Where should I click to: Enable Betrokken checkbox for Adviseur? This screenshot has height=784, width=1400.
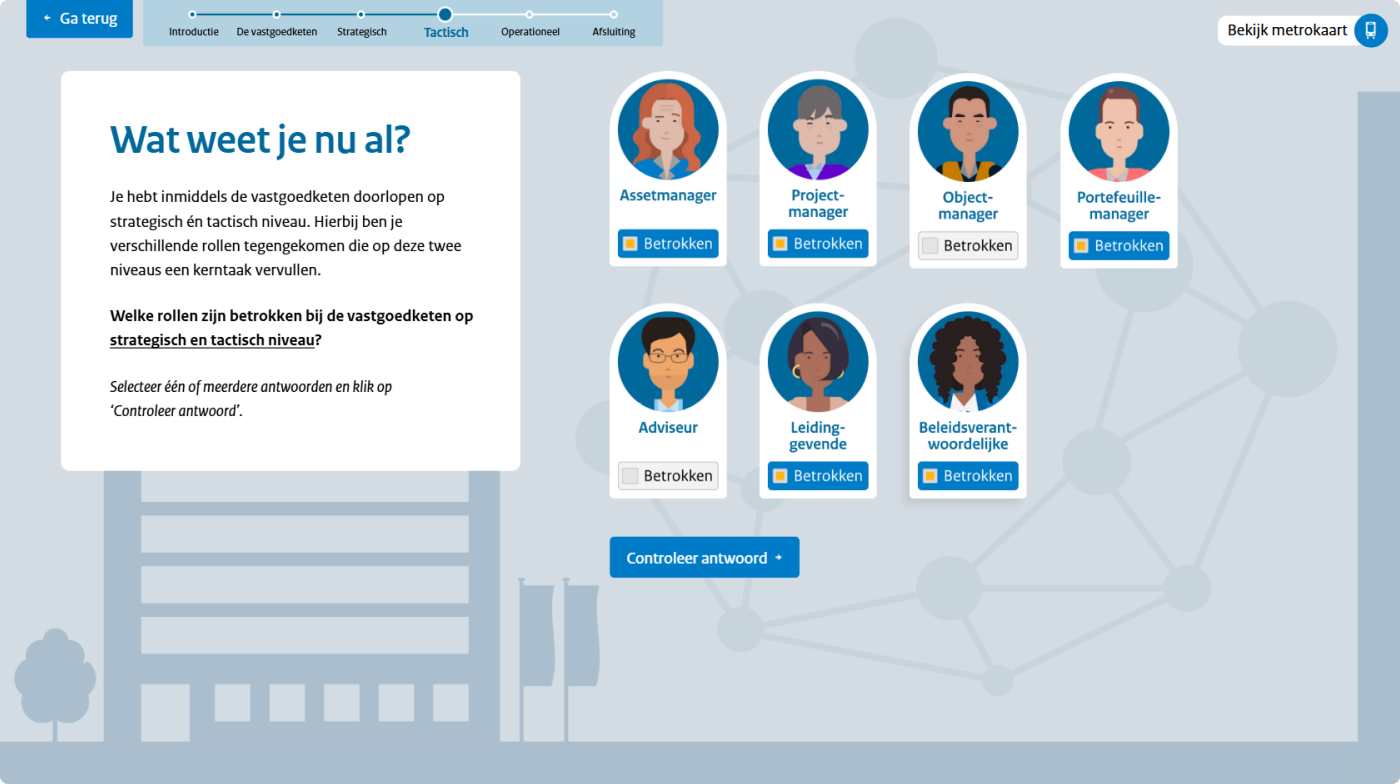[630, 476]
